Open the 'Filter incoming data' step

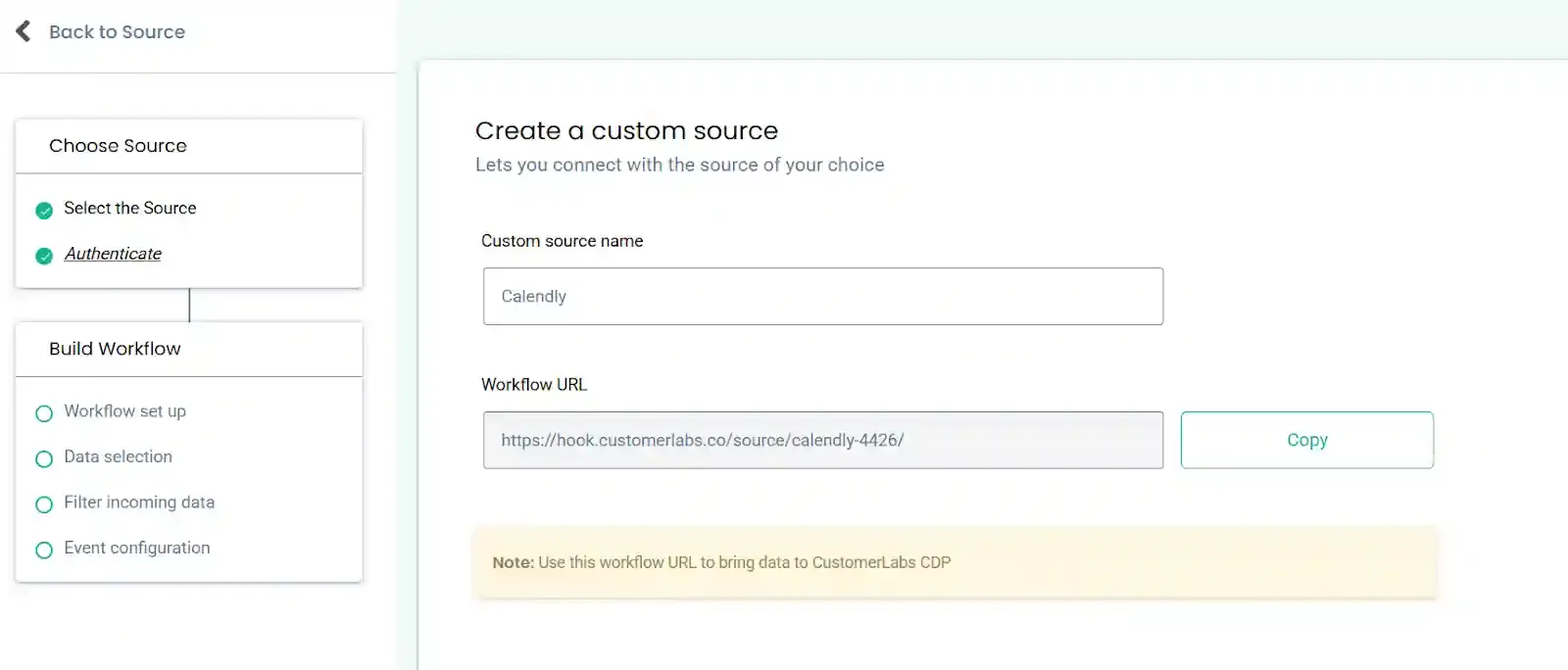pyautogui.click(x=139, y=502)
